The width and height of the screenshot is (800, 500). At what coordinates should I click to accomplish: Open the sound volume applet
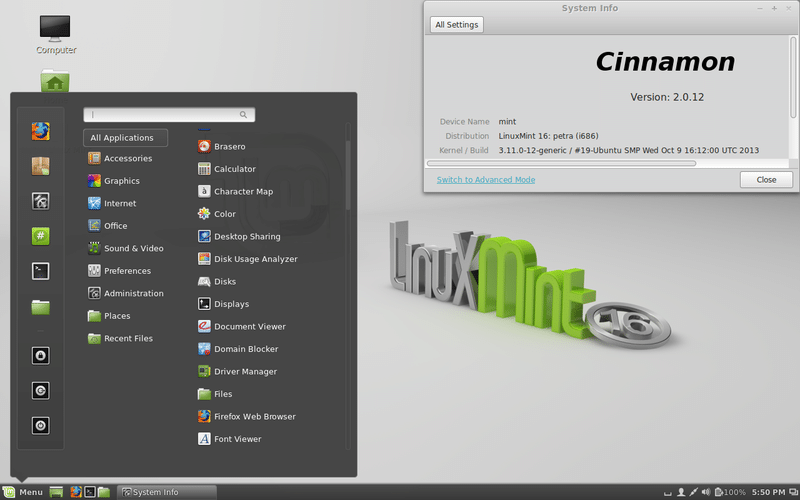pyautogui.click(x=706, y=492)
